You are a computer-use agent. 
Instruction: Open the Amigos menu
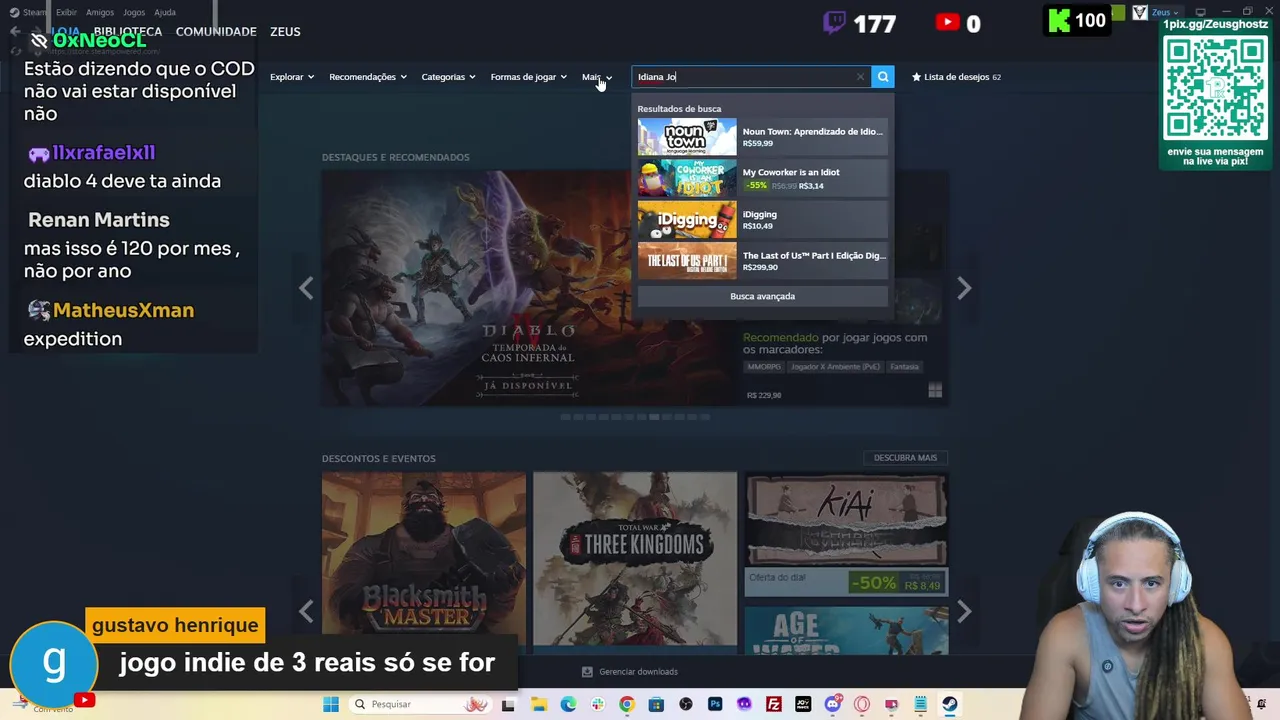[x=100, y=12]
